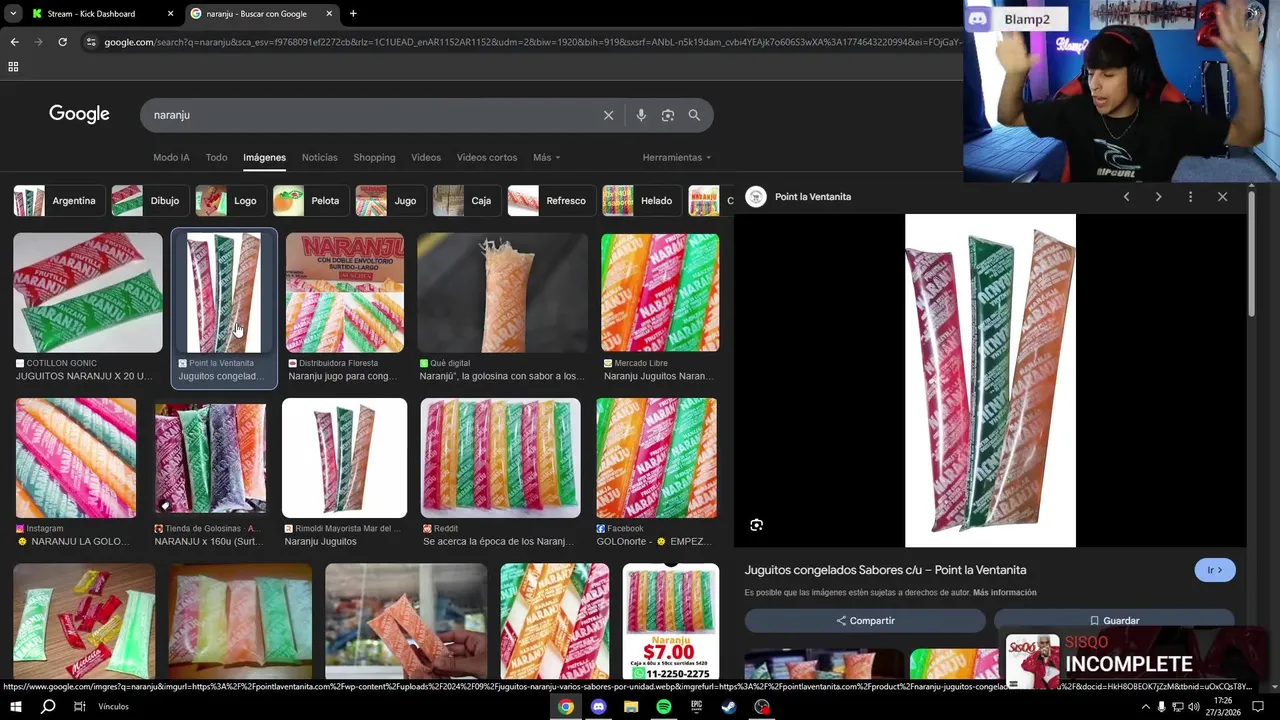
Task: Click the Compartir button
Action: coord(865,621)
